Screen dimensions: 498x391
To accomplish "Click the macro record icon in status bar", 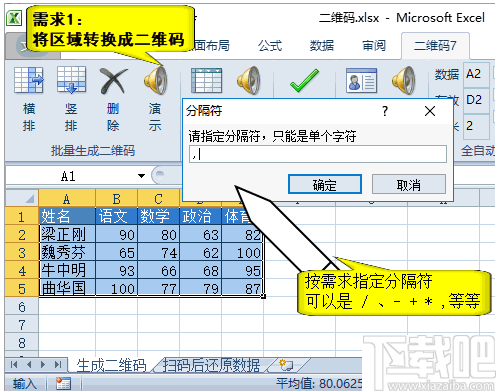I will pyautogui.click(x=63, y=383).
